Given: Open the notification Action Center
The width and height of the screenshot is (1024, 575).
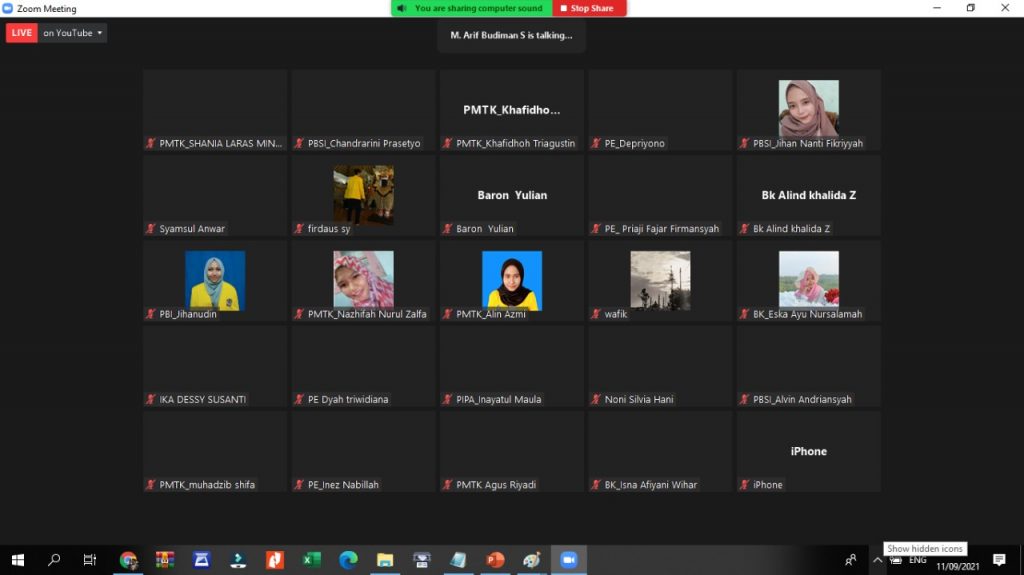Looking at the screenshot, I should coord(999,560).
